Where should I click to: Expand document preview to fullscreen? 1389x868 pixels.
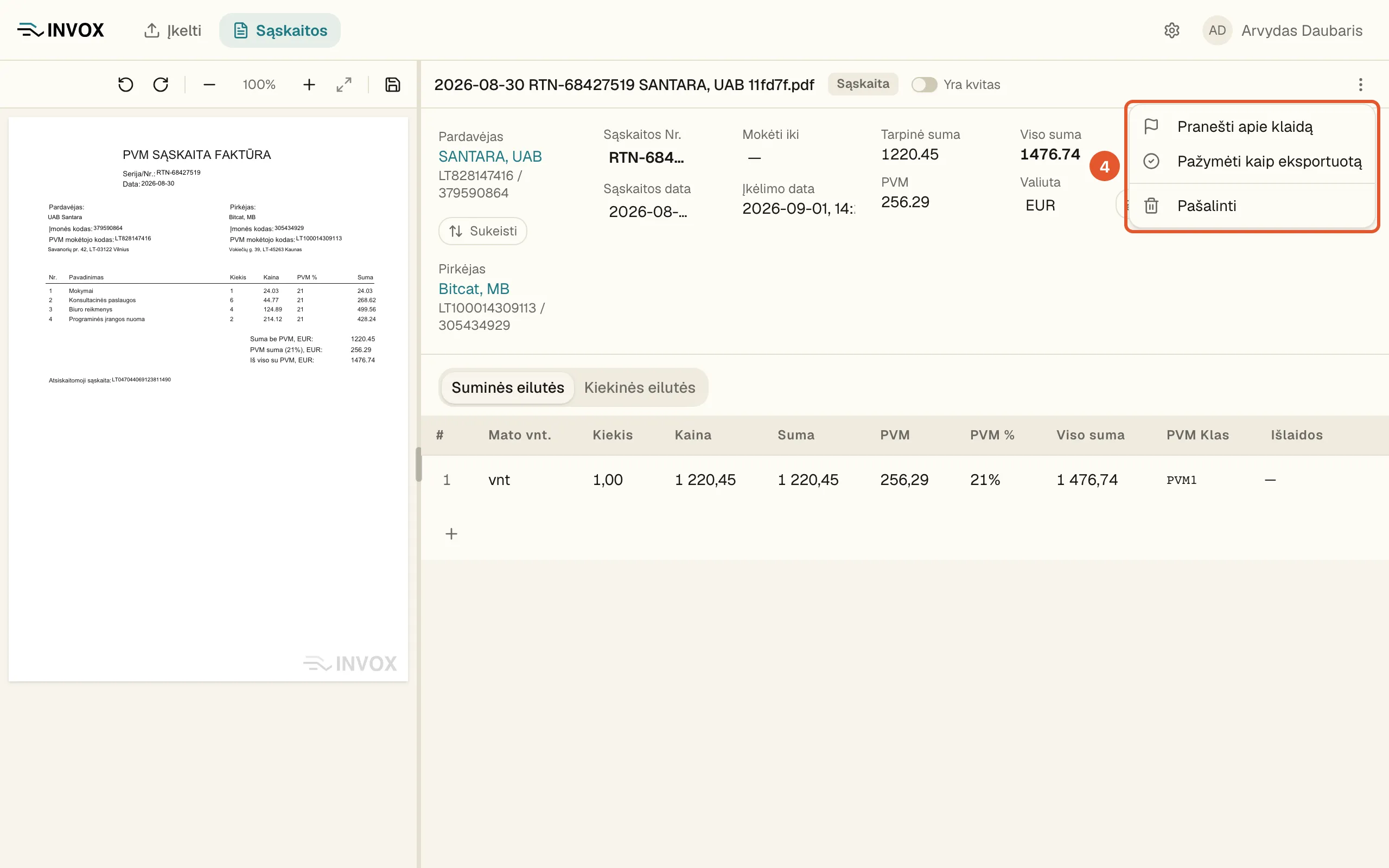(344, 85)
